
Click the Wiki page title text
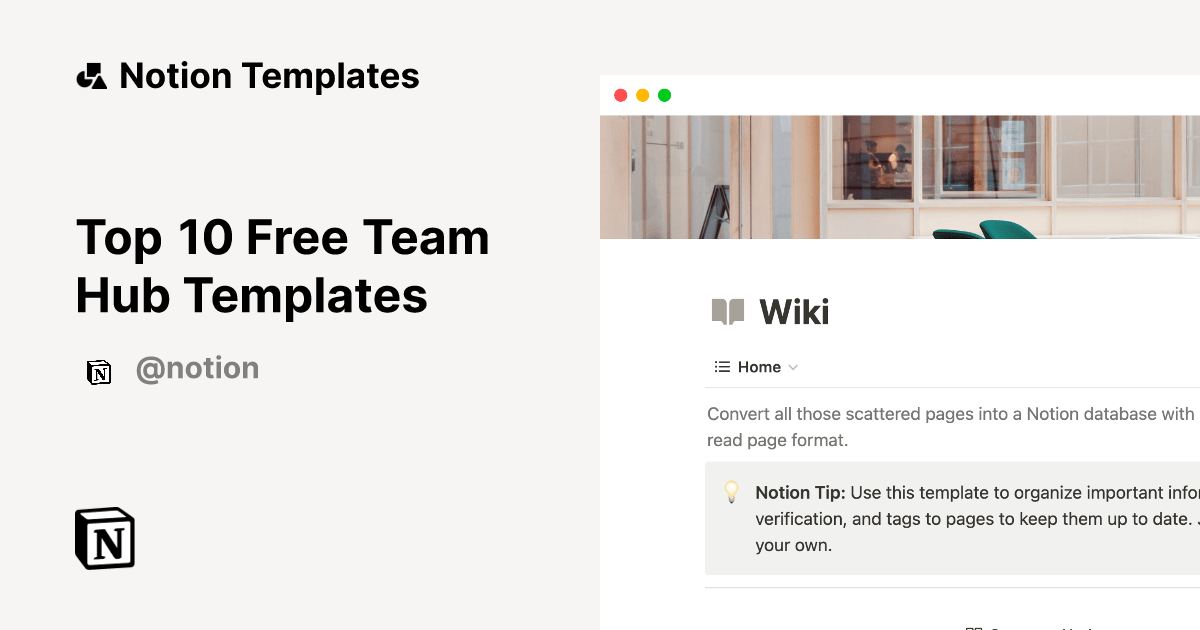pos(794,311)
